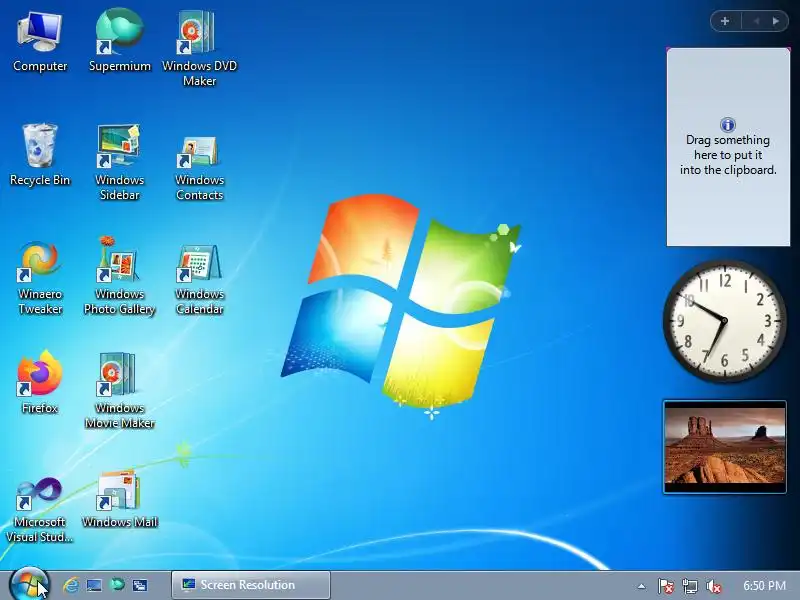800x600 pixels.
Task: Select the Windows Mail shortcut
Action: pos(120,500)
